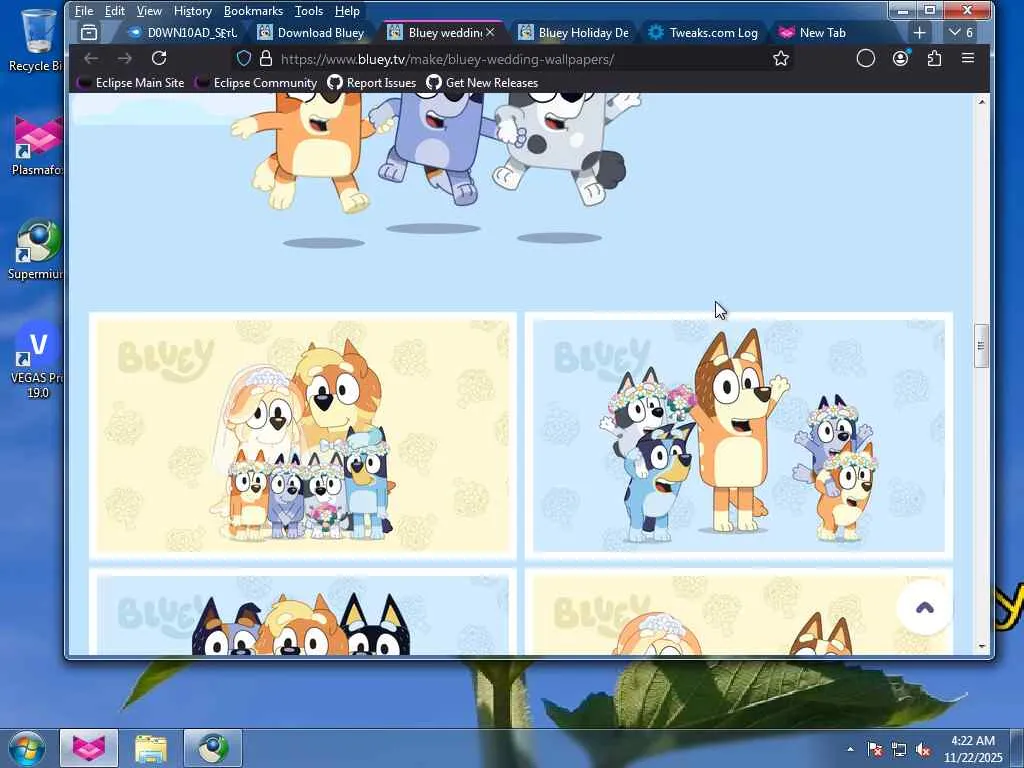1024x768 pixels.
Task: Open the Action Center flag icon
Action: pyautogui.click(x=874, y=749)
